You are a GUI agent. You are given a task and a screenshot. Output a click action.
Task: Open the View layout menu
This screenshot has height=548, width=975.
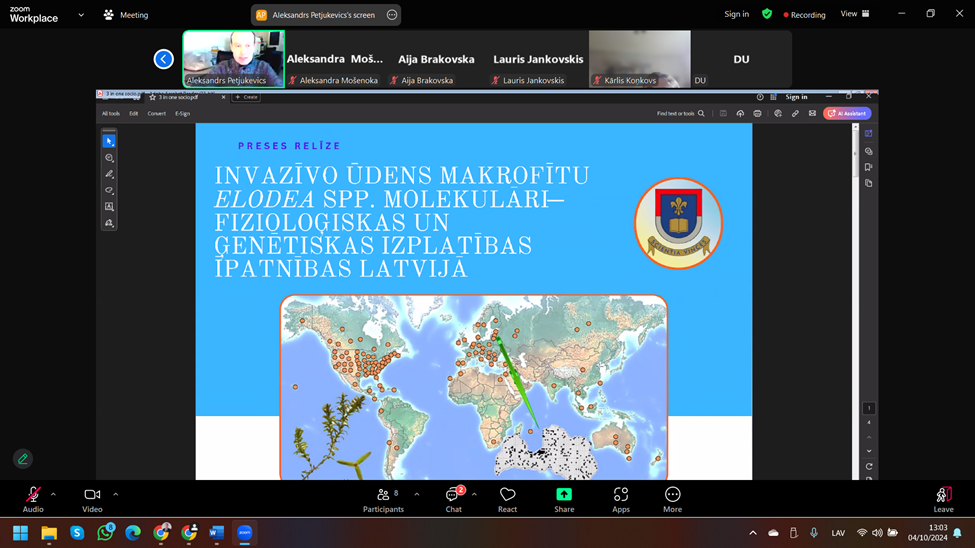[x=855, y=14]
